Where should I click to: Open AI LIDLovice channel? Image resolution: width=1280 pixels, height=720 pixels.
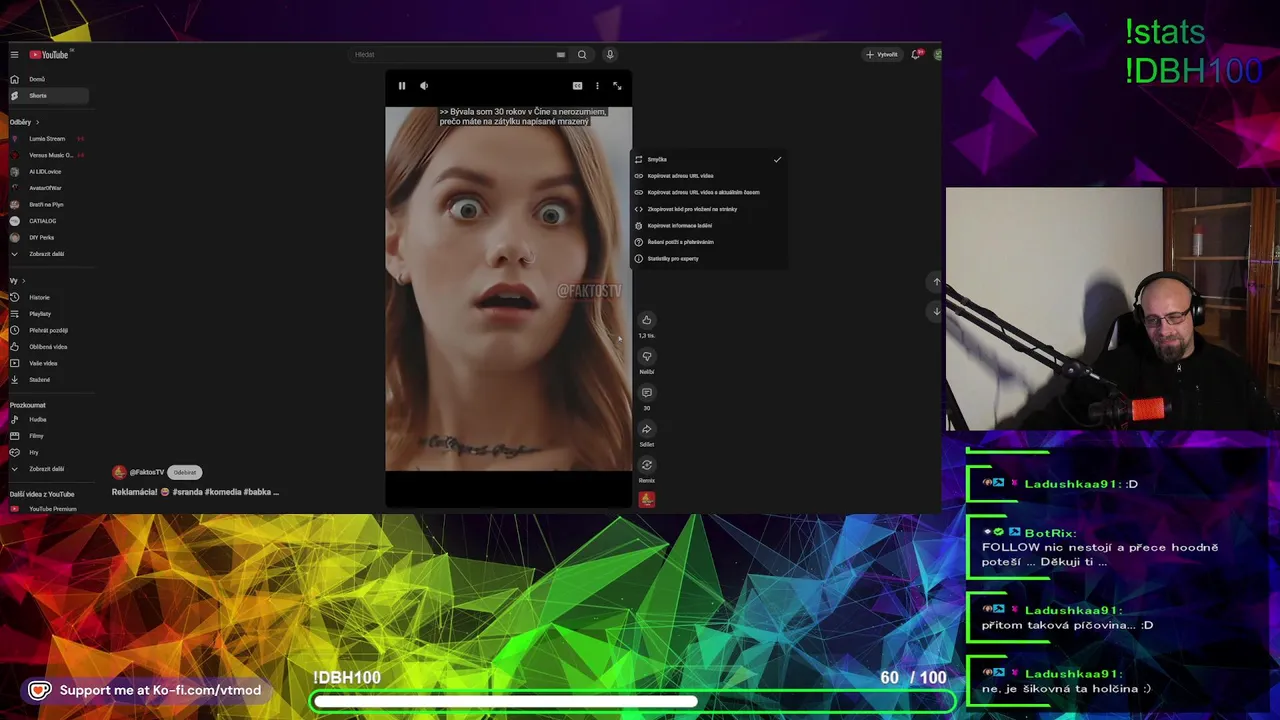click(47, 172)
